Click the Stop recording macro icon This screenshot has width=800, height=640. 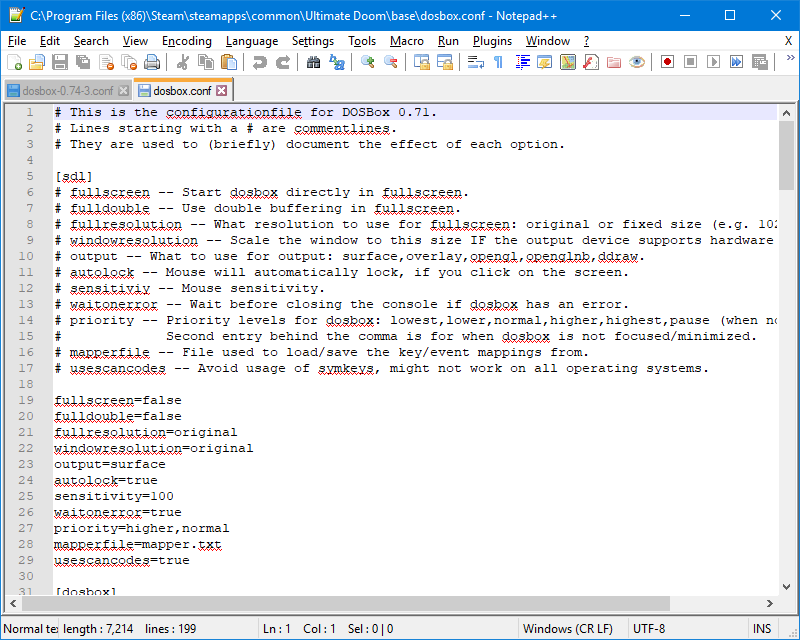click(690, 62)
